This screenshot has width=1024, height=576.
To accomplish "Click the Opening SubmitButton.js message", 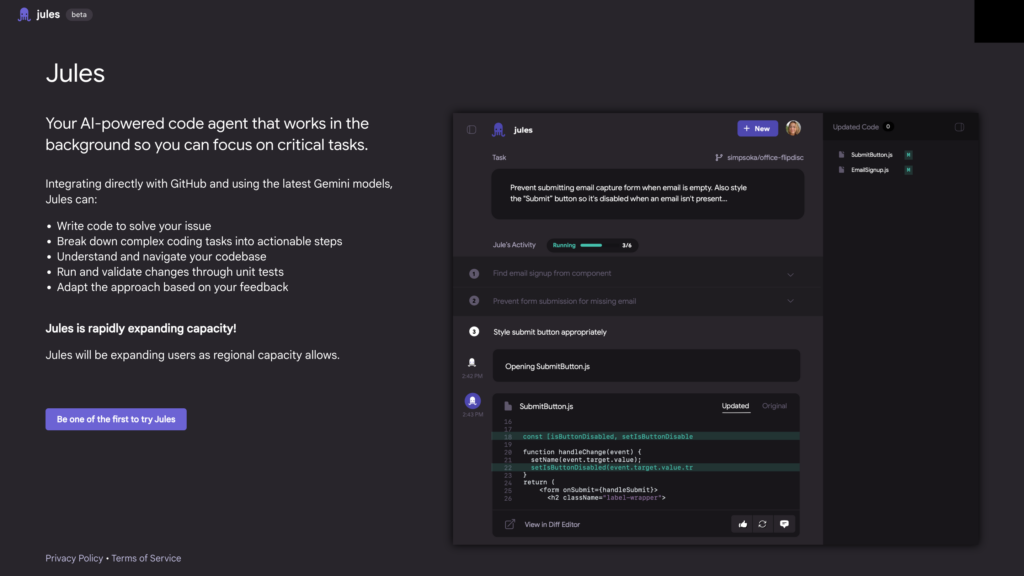I will [x=646, y=366].
